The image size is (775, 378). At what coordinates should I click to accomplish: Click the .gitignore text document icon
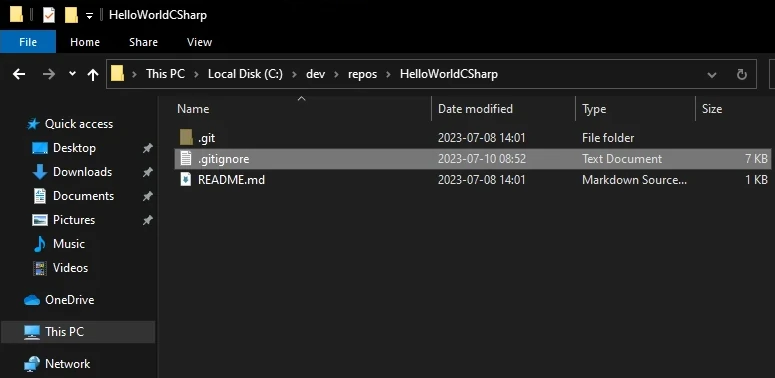(x=186, y=159)
